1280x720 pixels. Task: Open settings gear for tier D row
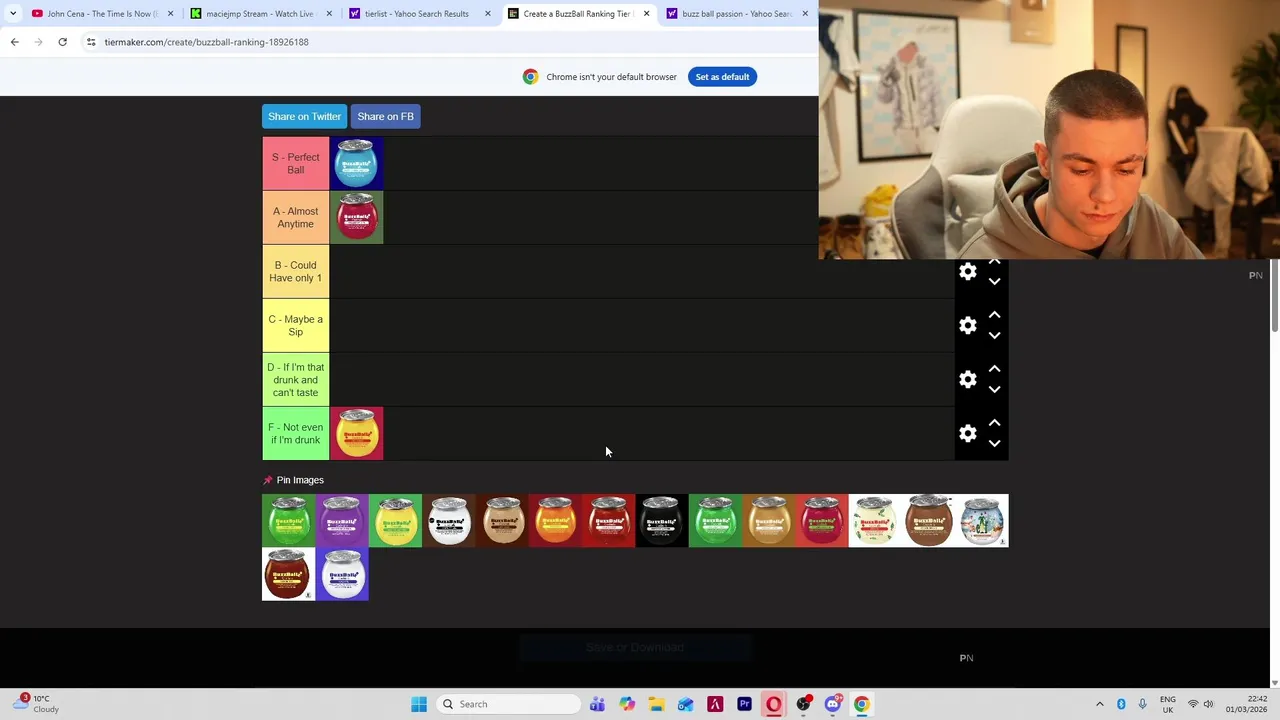pyautogui.click(x=968, y=380)
